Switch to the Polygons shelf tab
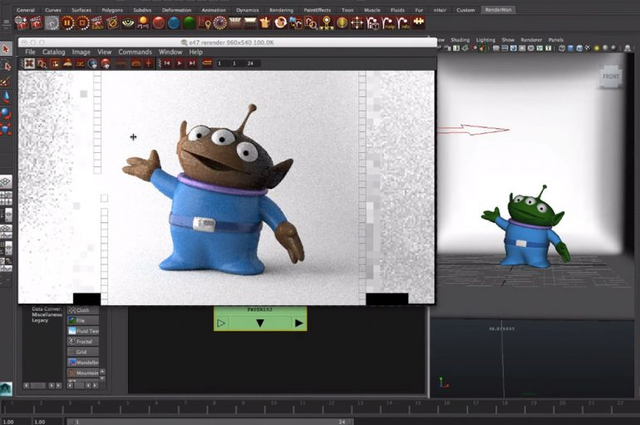 click(x=112, y=10)
